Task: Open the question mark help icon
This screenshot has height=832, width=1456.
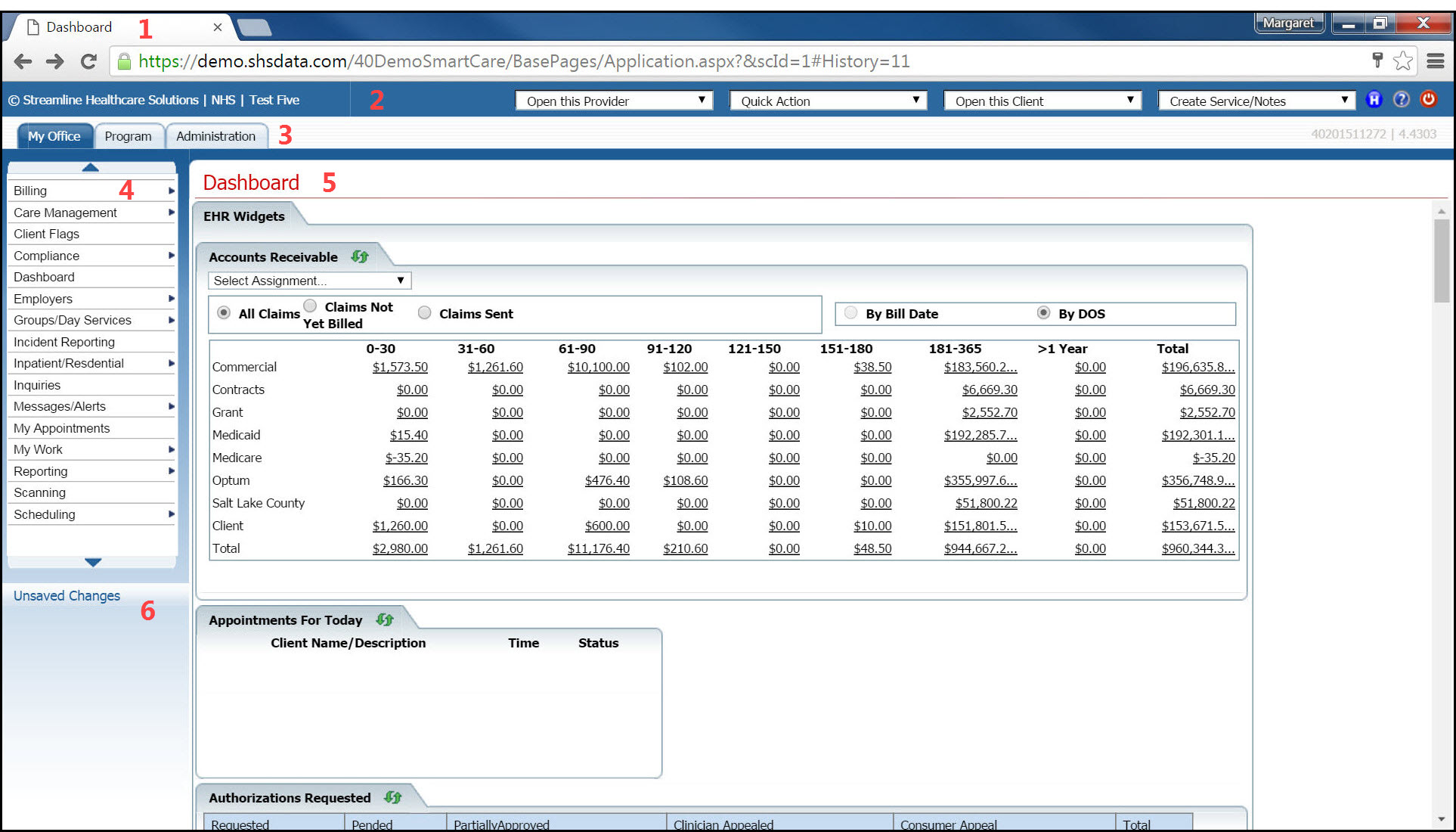Action: (x=1401, y=100)
